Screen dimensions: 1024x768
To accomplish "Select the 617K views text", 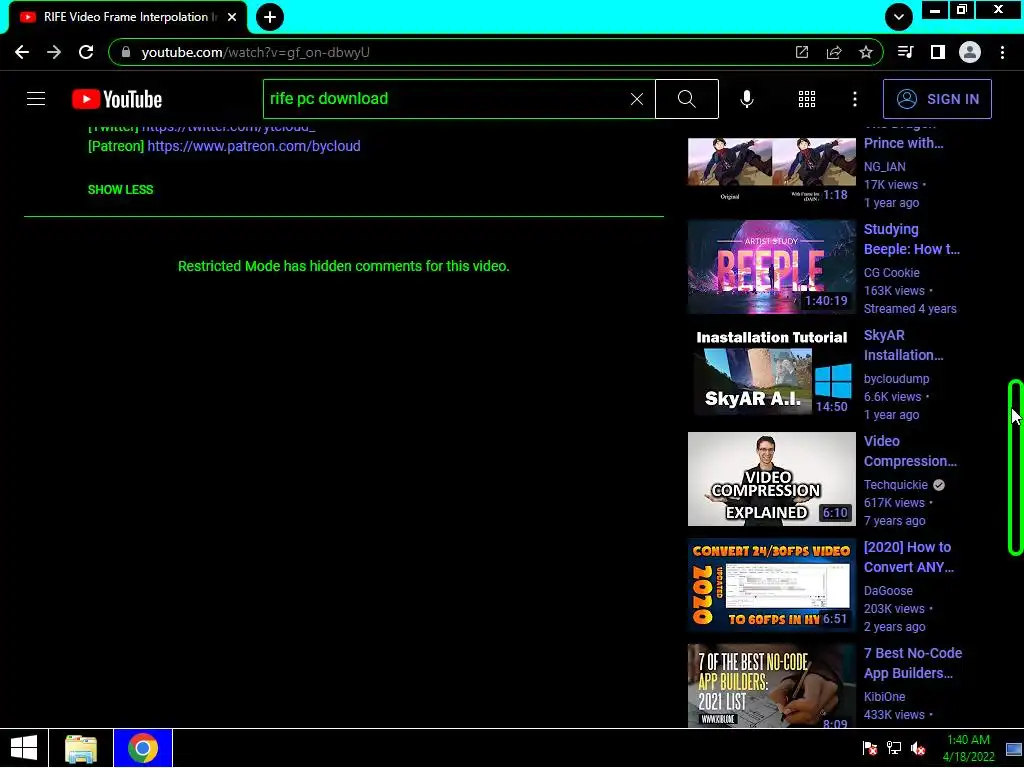I will (894, 503).
